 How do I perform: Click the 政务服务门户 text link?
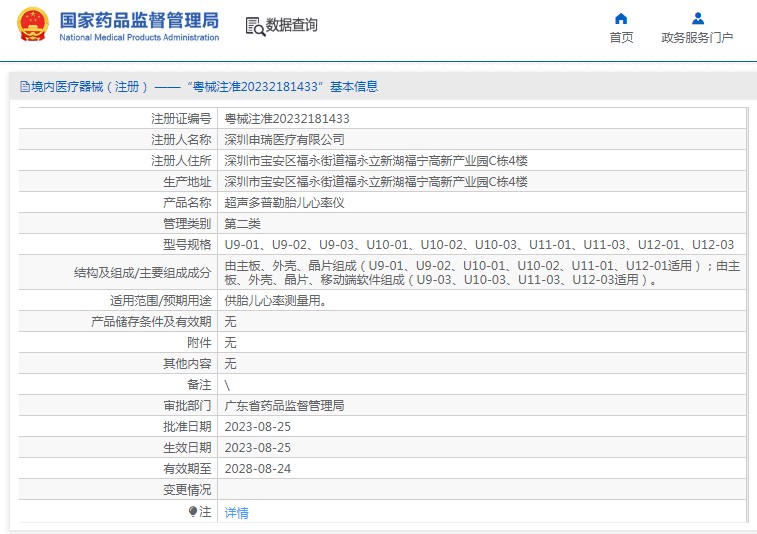697,38
